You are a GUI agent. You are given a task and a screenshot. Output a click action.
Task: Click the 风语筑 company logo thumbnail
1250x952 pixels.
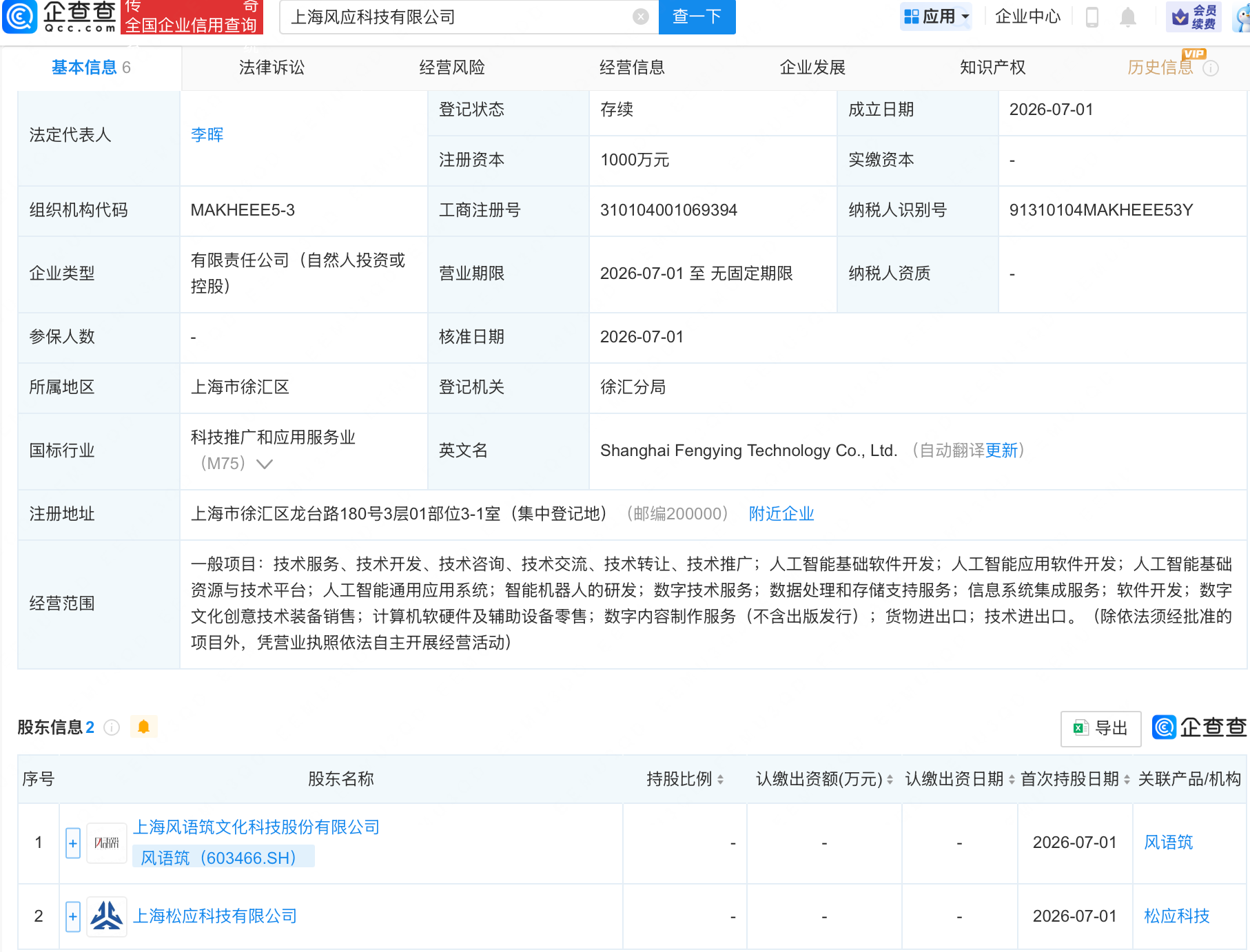click(x=107, y=843)
